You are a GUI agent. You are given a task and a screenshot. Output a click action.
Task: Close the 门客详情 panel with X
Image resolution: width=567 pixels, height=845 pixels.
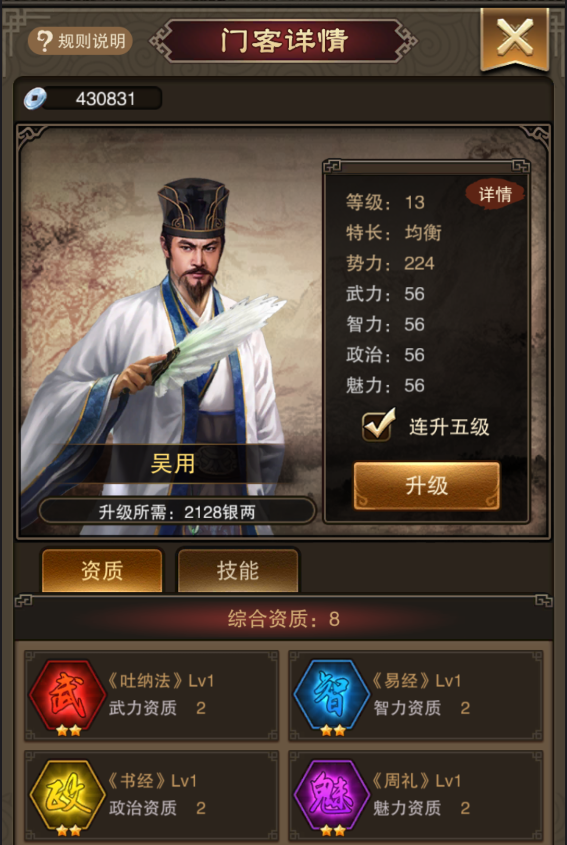tap(515, 38)
